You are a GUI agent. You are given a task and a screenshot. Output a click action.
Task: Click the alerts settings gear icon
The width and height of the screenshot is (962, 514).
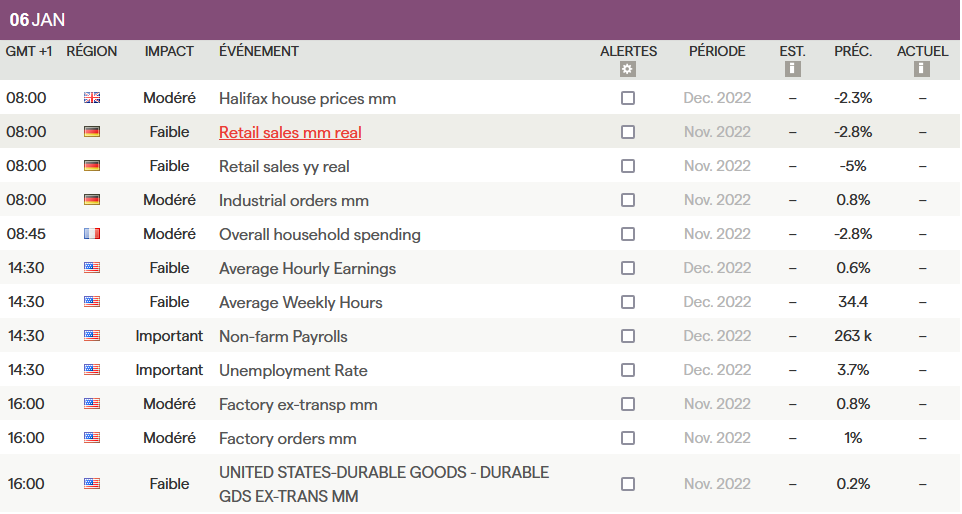coord(627,69)
